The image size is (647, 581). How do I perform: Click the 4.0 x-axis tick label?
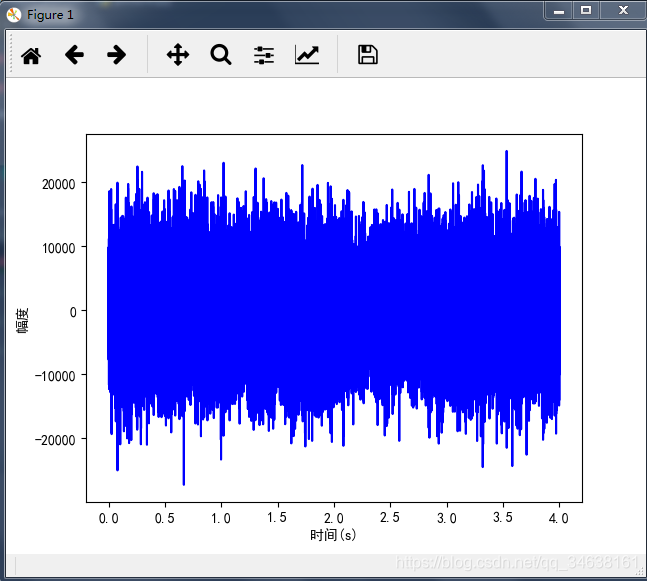pyautogui.click(x=559, y=518)
